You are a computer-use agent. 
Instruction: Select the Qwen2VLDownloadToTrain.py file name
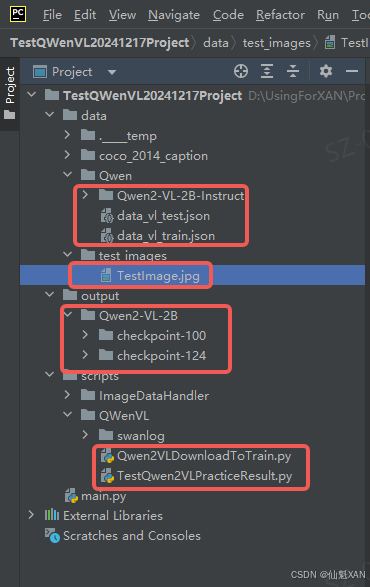(x=204, y=456)
